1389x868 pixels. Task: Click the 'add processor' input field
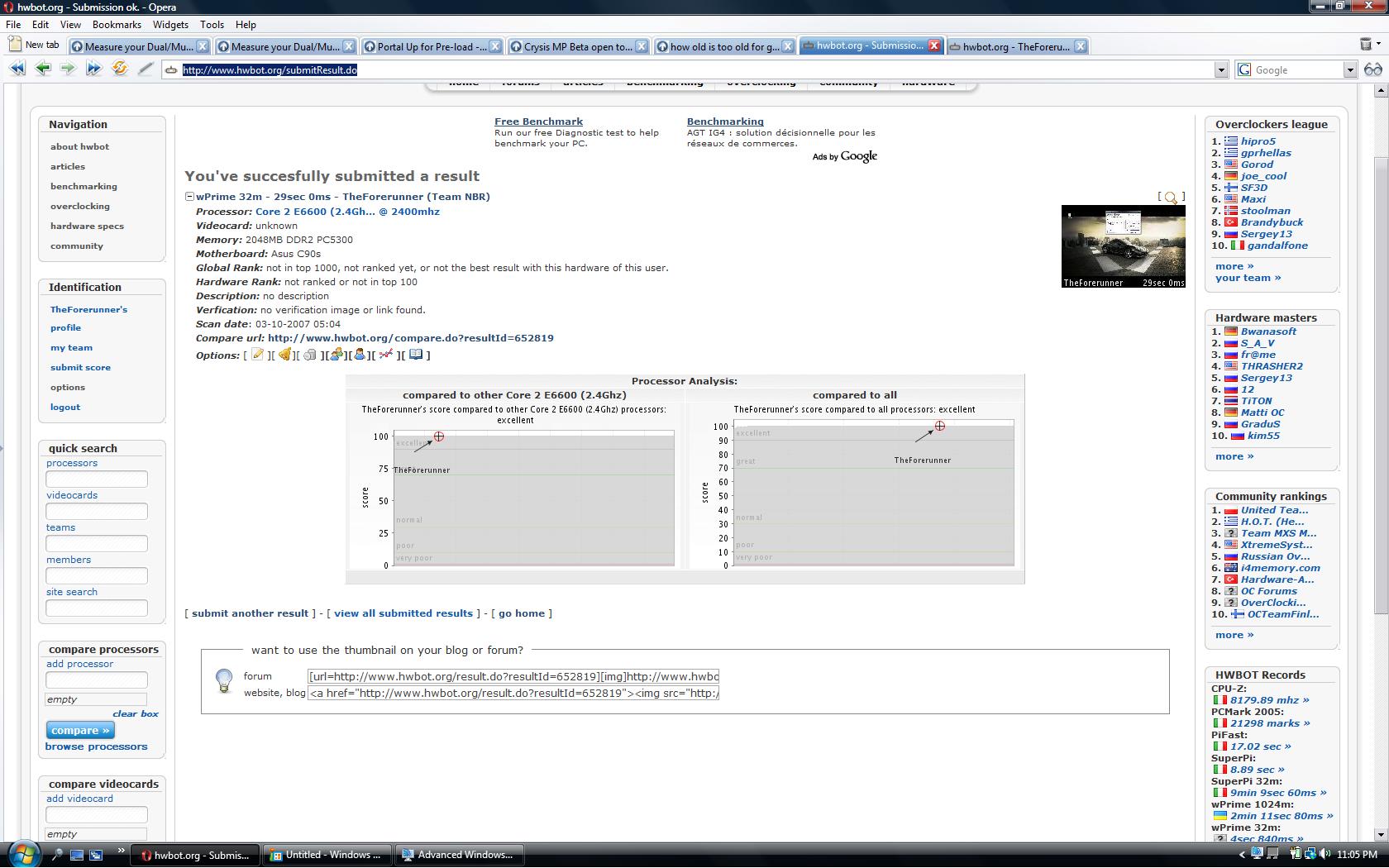coord(97,680)
